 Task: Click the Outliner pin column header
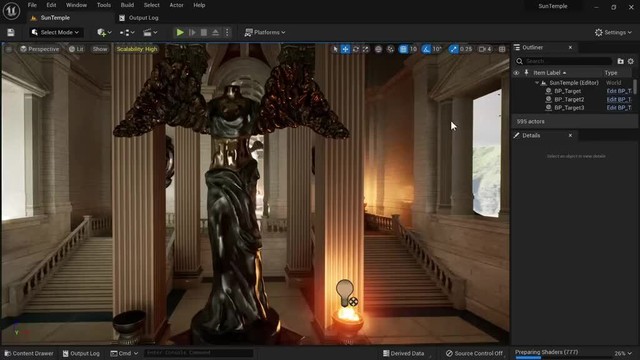point(526,73)
